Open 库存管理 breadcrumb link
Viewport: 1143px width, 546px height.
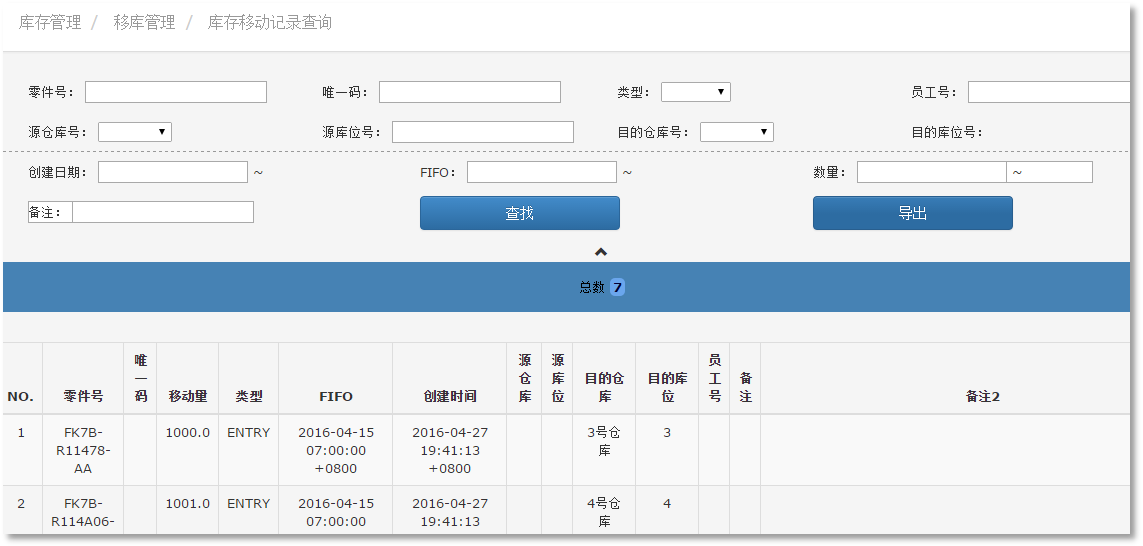[50, 23]
